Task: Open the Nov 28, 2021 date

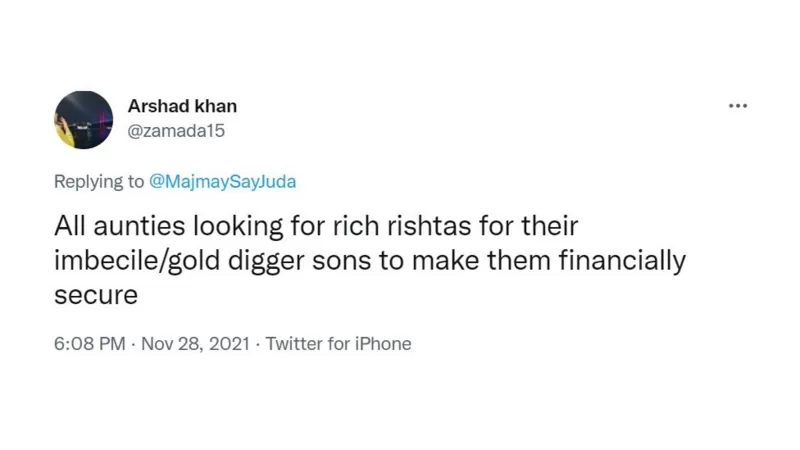Action: (x=195, y=343)
